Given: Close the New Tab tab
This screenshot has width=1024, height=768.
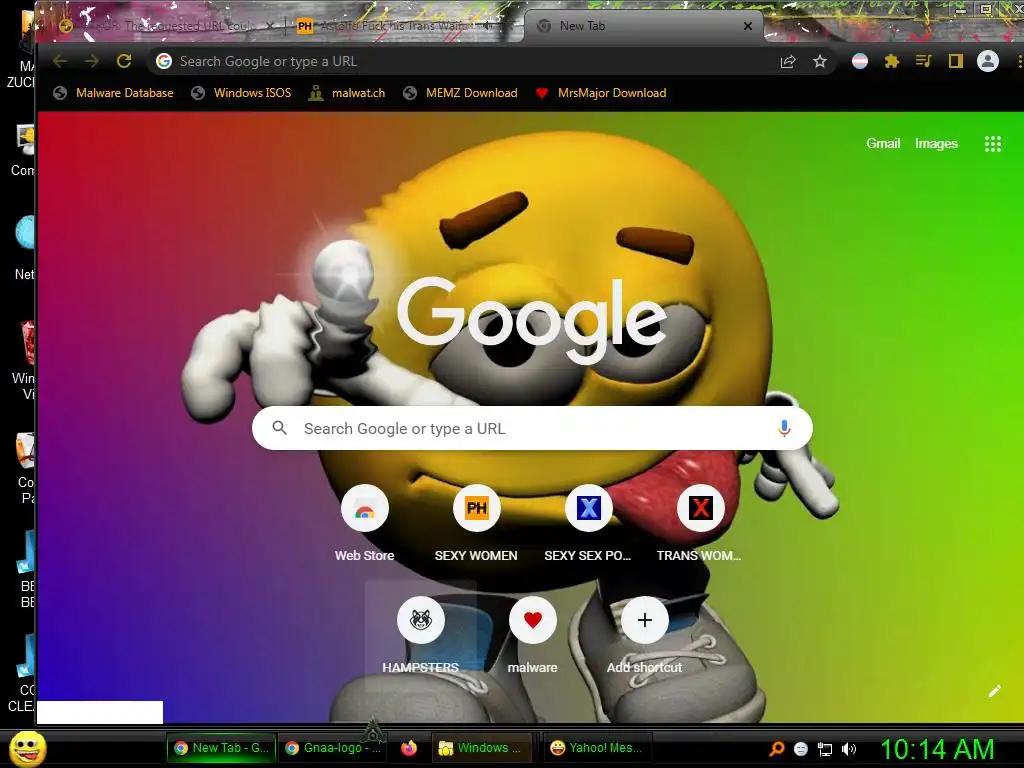Looking at the screenshot, I should tap(748, 26).
